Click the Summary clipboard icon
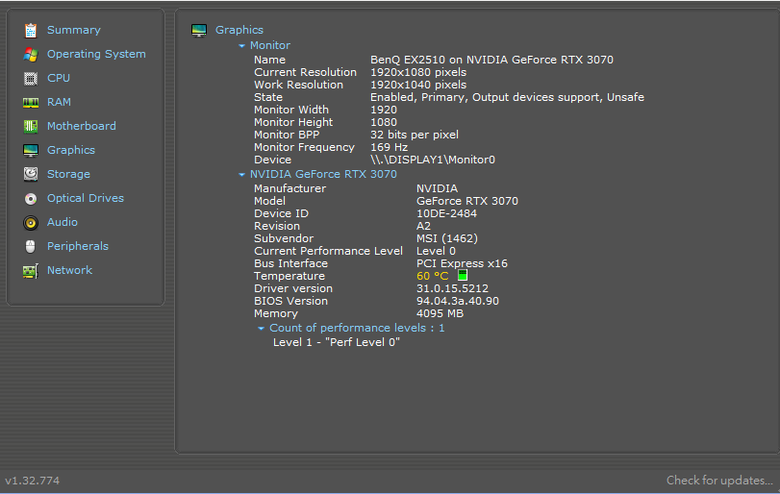The width and height of the screenshot is (780, 494). point(30,30)
